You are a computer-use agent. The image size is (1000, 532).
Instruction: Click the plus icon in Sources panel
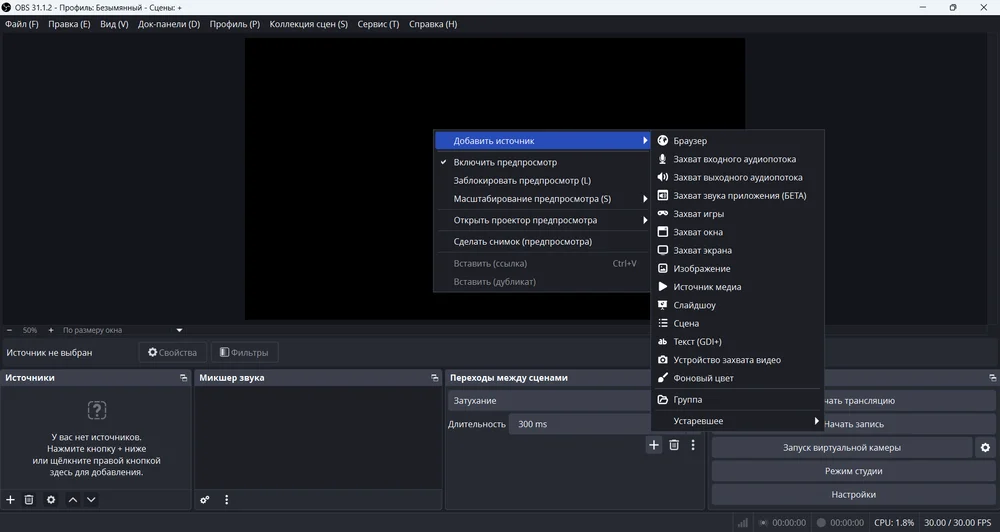tap(11, 500)
